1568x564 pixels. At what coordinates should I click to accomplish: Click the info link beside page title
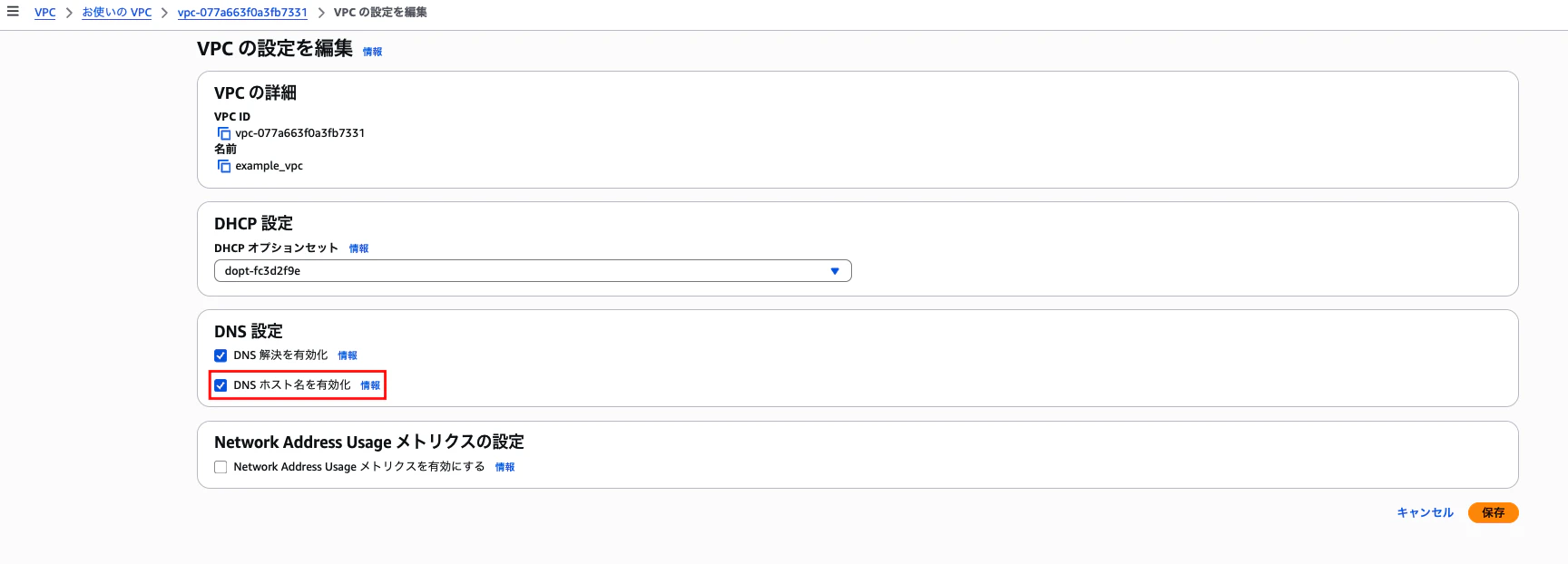coord(372,52)
